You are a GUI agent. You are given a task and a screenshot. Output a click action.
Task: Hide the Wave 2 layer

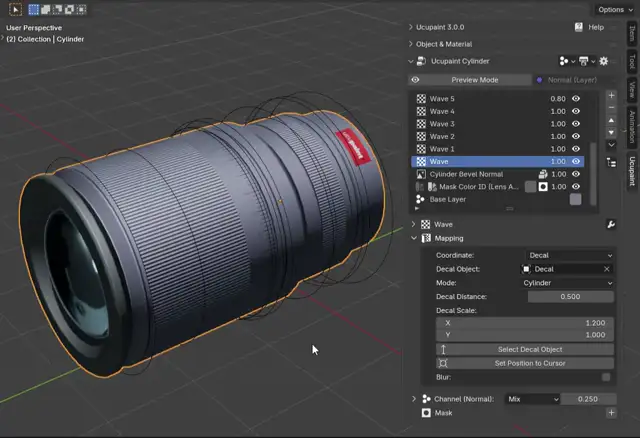pos(576,136)
